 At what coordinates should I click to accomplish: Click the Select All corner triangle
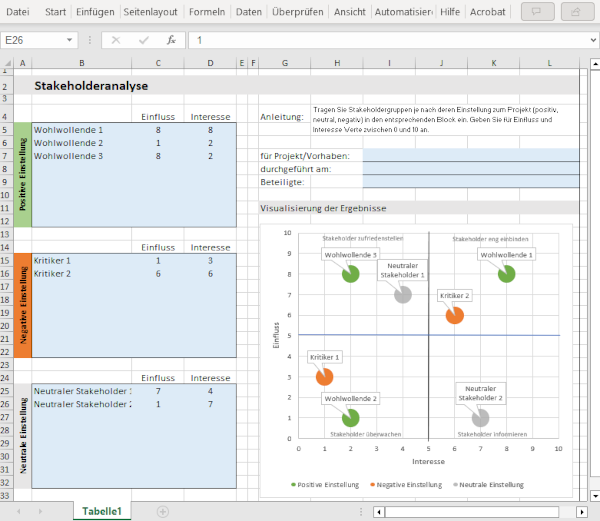coord(7,64)
